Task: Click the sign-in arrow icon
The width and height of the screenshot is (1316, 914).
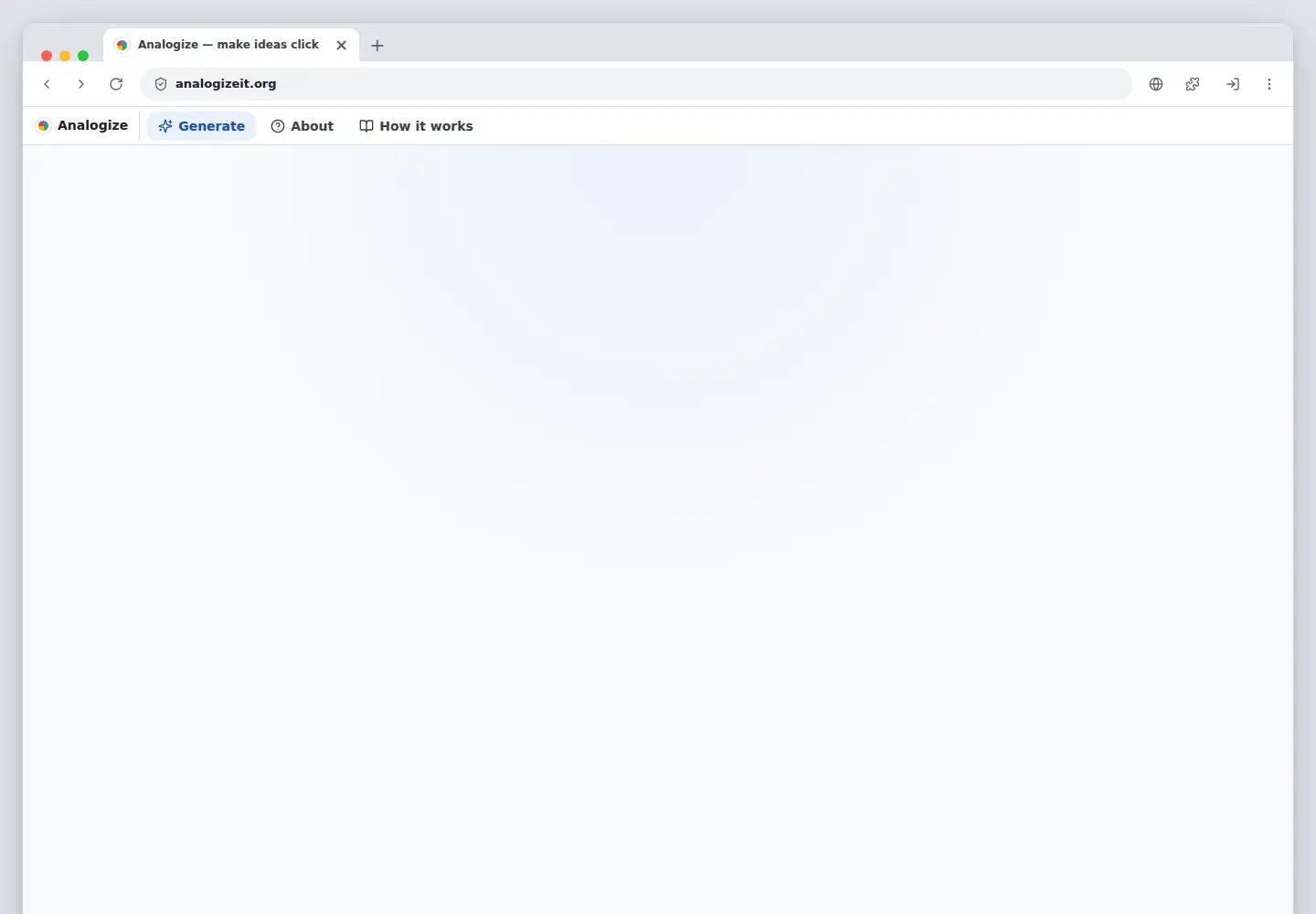Action: [x=1233, y=84]
